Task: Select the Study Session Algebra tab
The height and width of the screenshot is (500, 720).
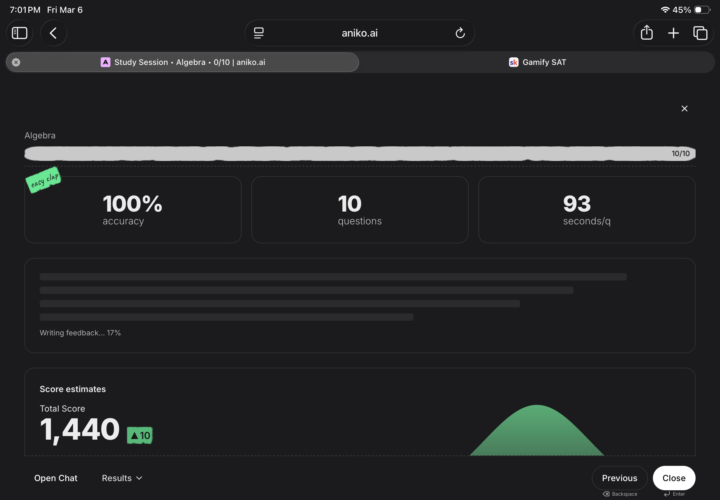Action: [x=190, y=62]
